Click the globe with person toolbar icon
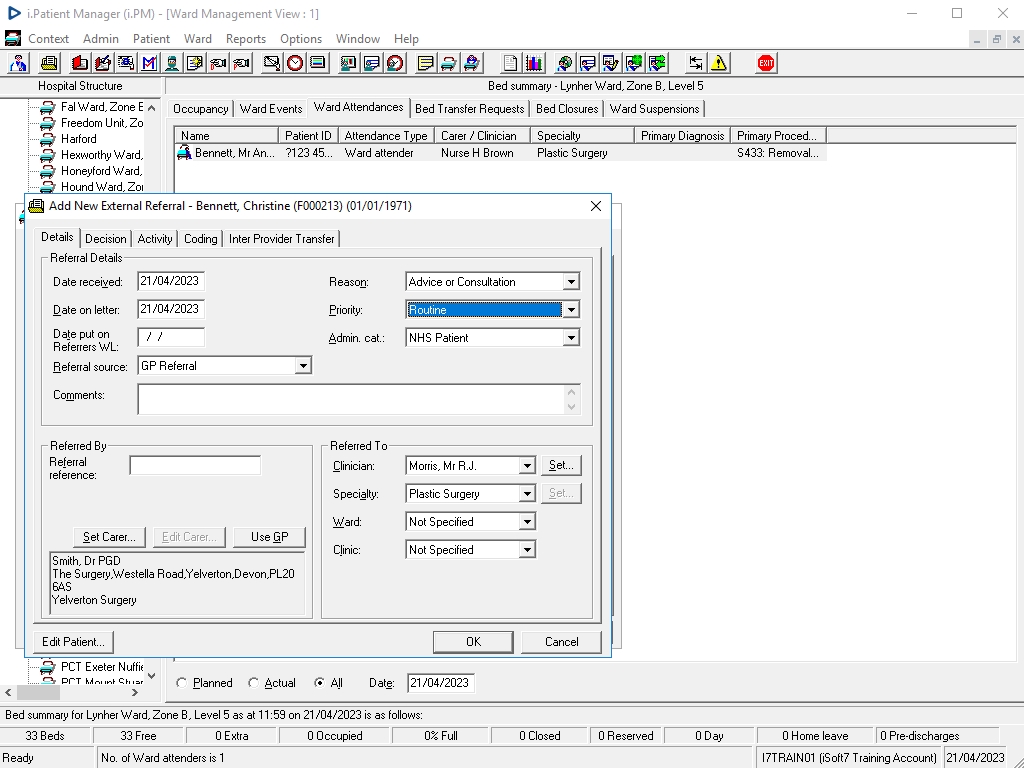Screen dimensions: 1024x768 click(x=565, y=63)
